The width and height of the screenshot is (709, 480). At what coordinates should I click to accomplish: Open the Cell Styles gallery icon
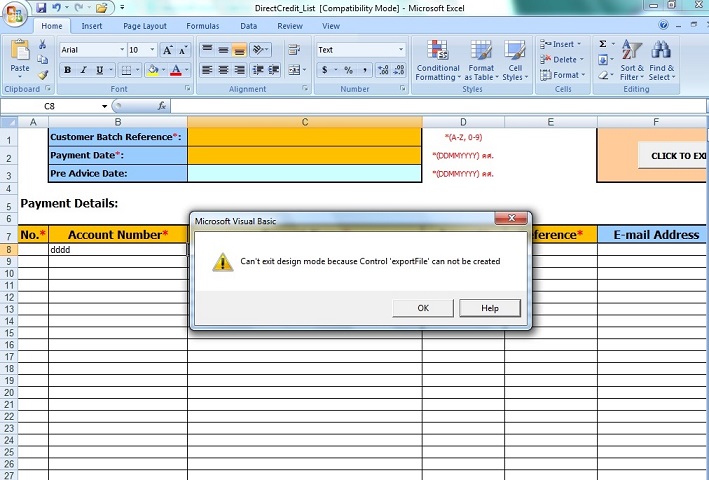[x=514, y=51]
